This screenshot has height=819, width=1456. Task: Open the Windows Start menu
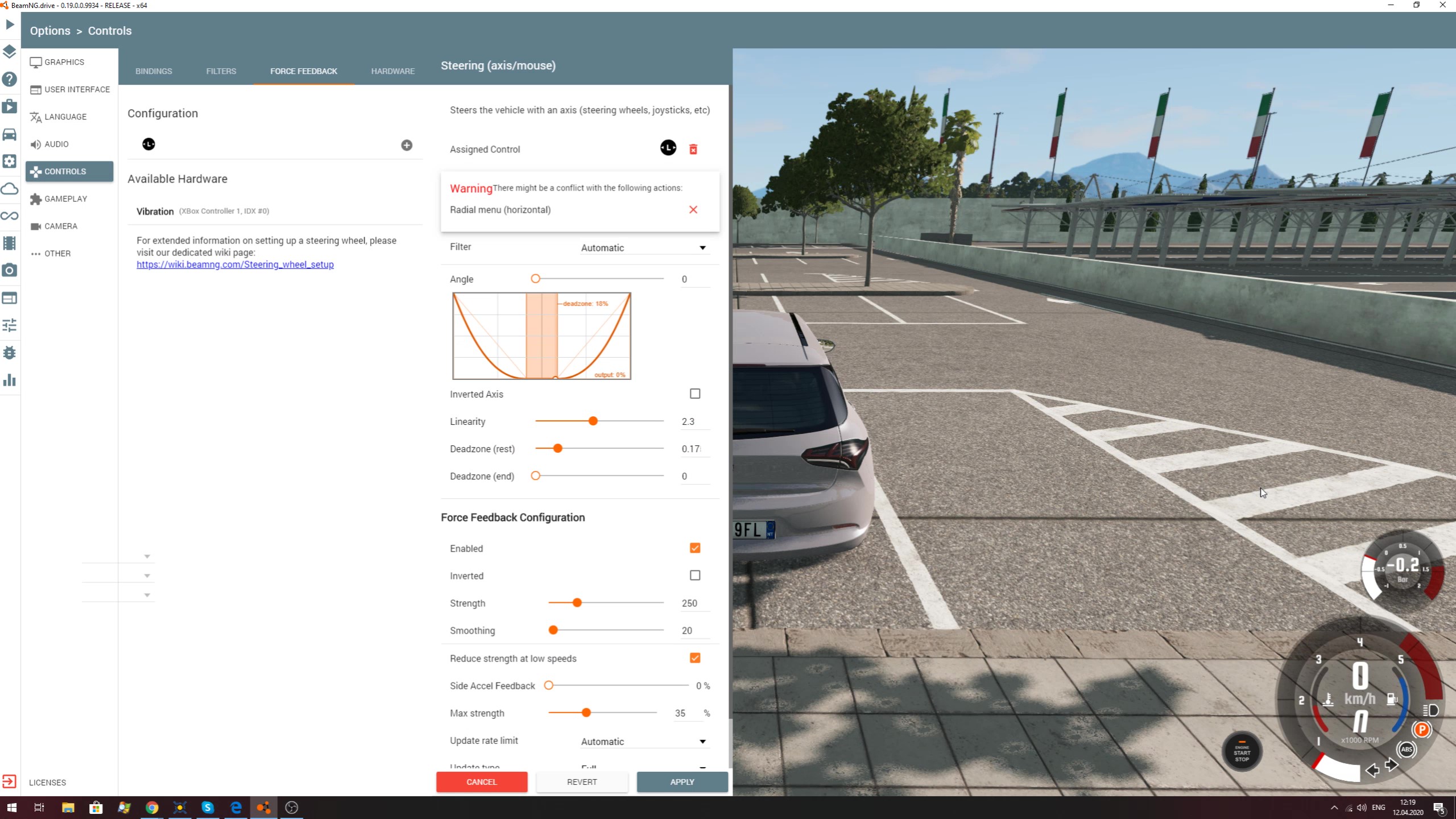click(12, 808)
